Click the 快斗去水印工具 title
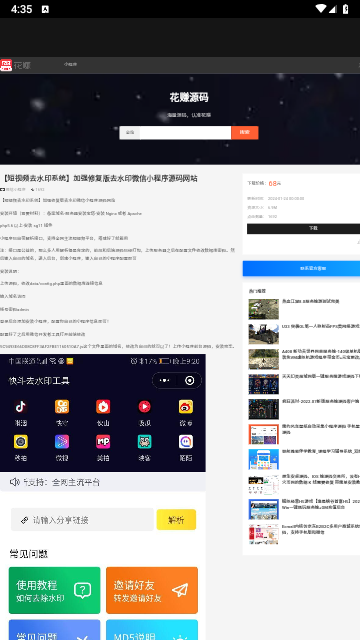360x640 pixels. tap(39, 381)
